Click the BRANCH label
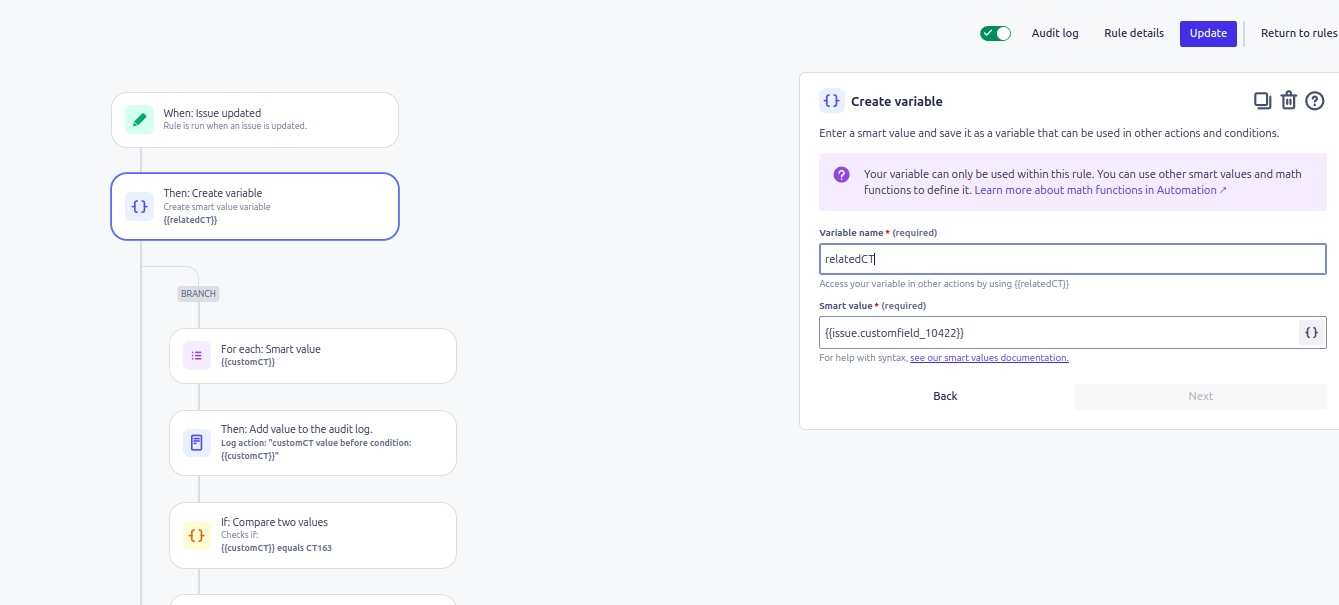Image resolution: width=1339 pixels, height=605 pixels. point(198,294)
